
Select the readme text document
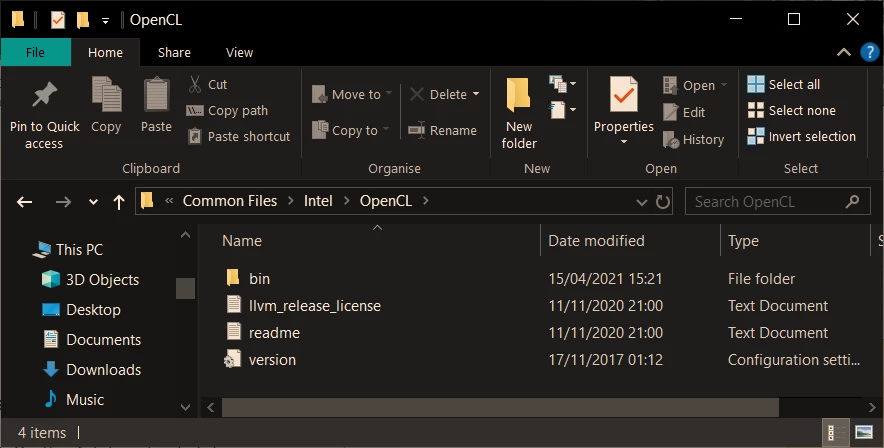[x=274, y=332]
